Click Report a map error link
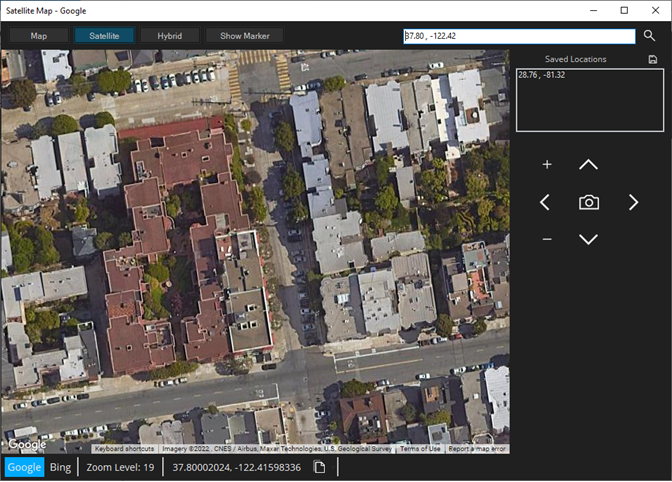Viewport: 672px width, 482px height. (x=477, y=449)
